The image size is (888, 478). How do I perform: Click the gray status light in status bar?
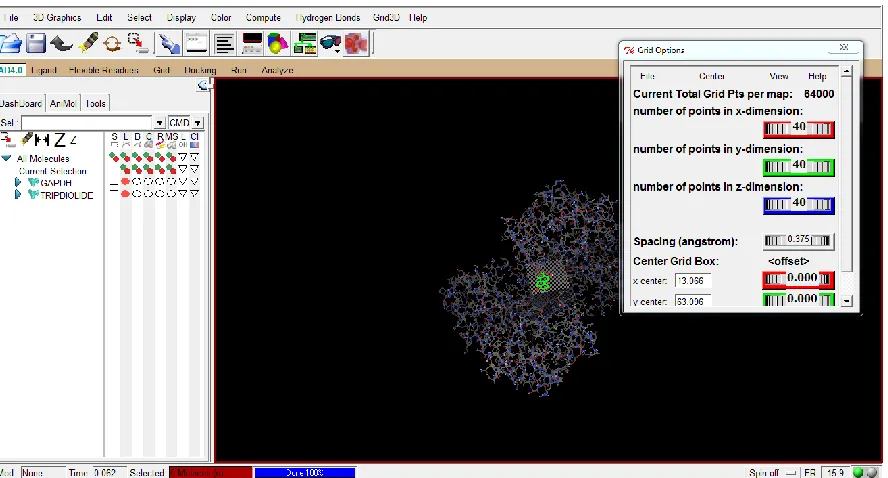pos(873,472)
